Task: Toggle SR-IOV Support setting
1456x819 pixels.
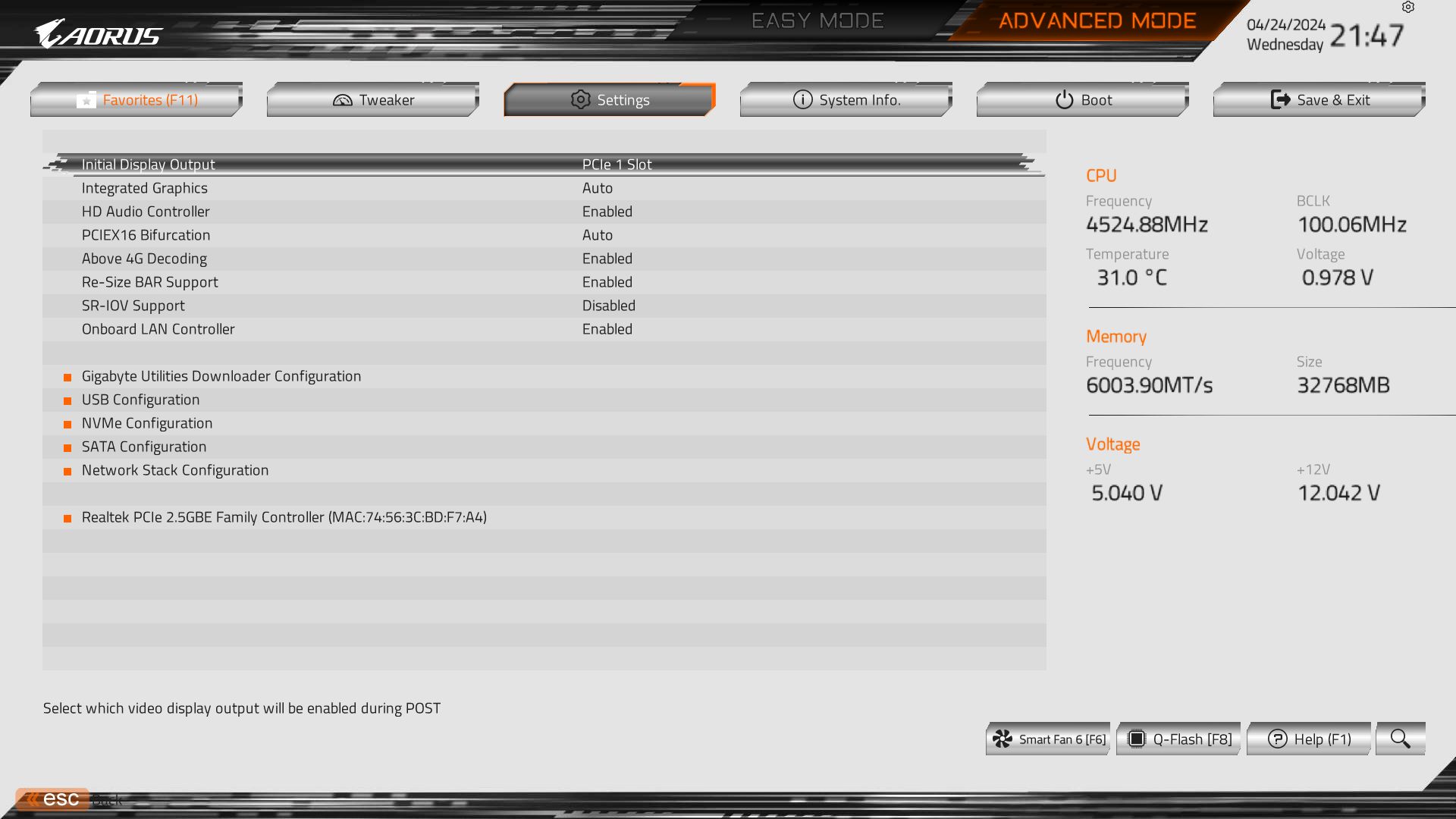Action: pyautogui.click(x=543, y=305)
